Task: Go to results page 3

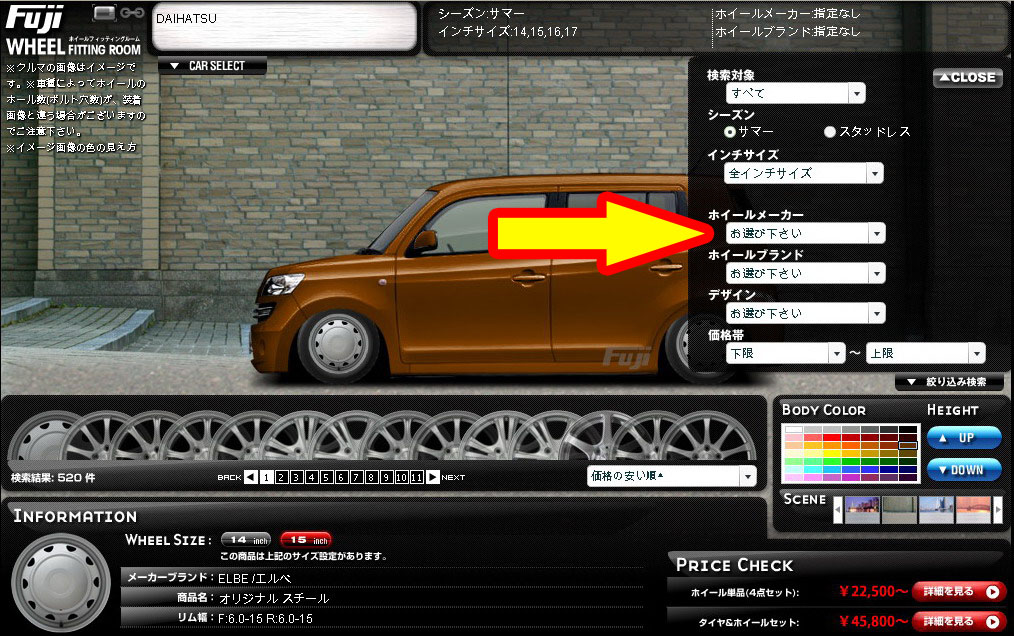Action: 296,477
